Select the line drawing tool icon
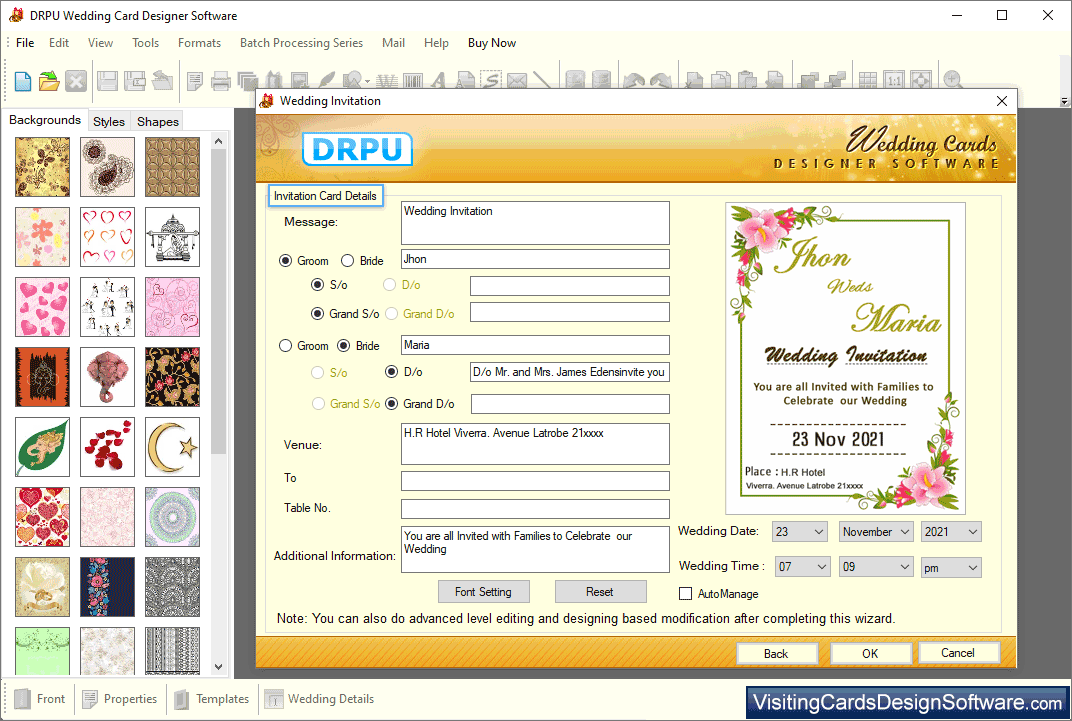This screenshot has height=721, width=1072. click(542, 81)
